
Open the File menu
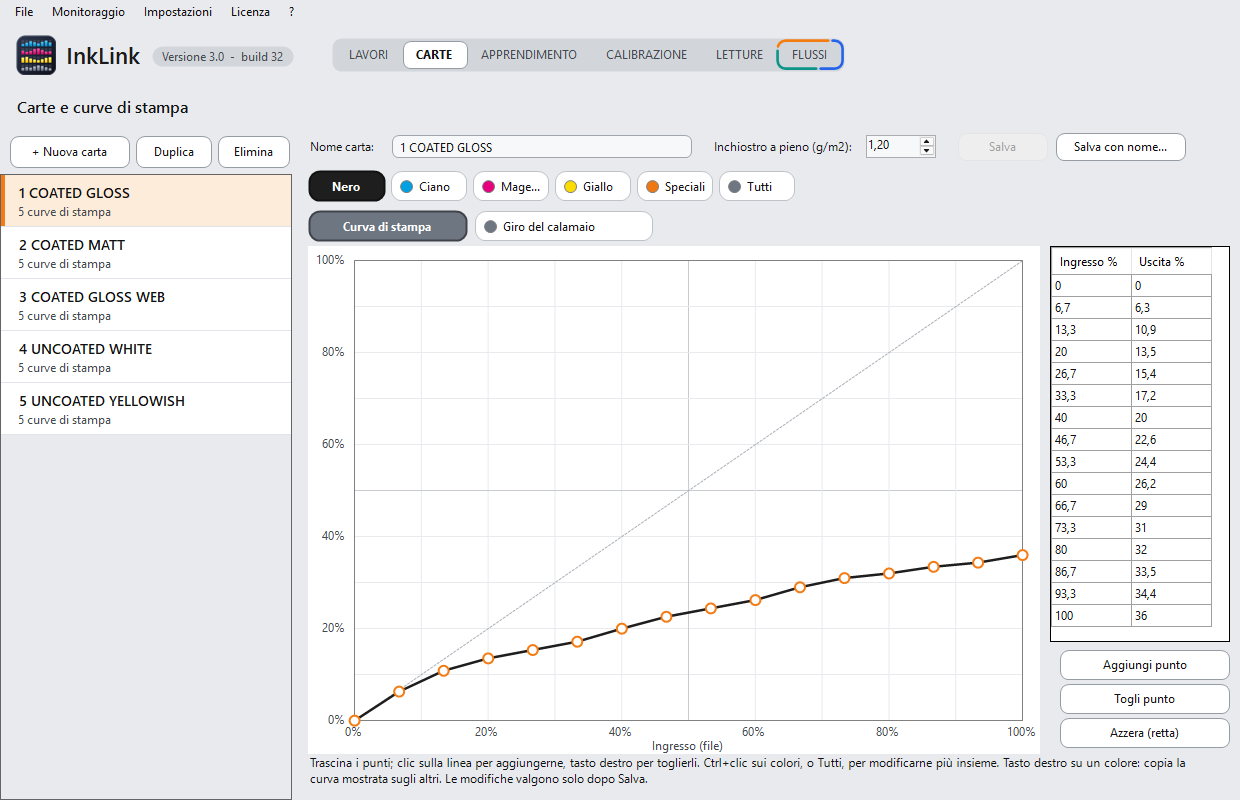[x=24, y=12]
